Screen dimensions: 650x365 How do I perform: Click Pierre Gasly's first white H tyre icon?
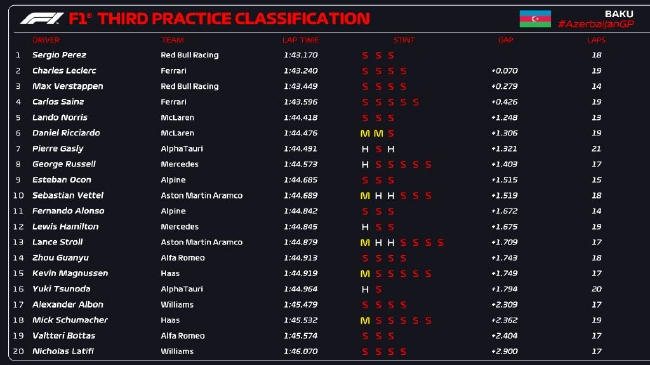click(365, 149)
